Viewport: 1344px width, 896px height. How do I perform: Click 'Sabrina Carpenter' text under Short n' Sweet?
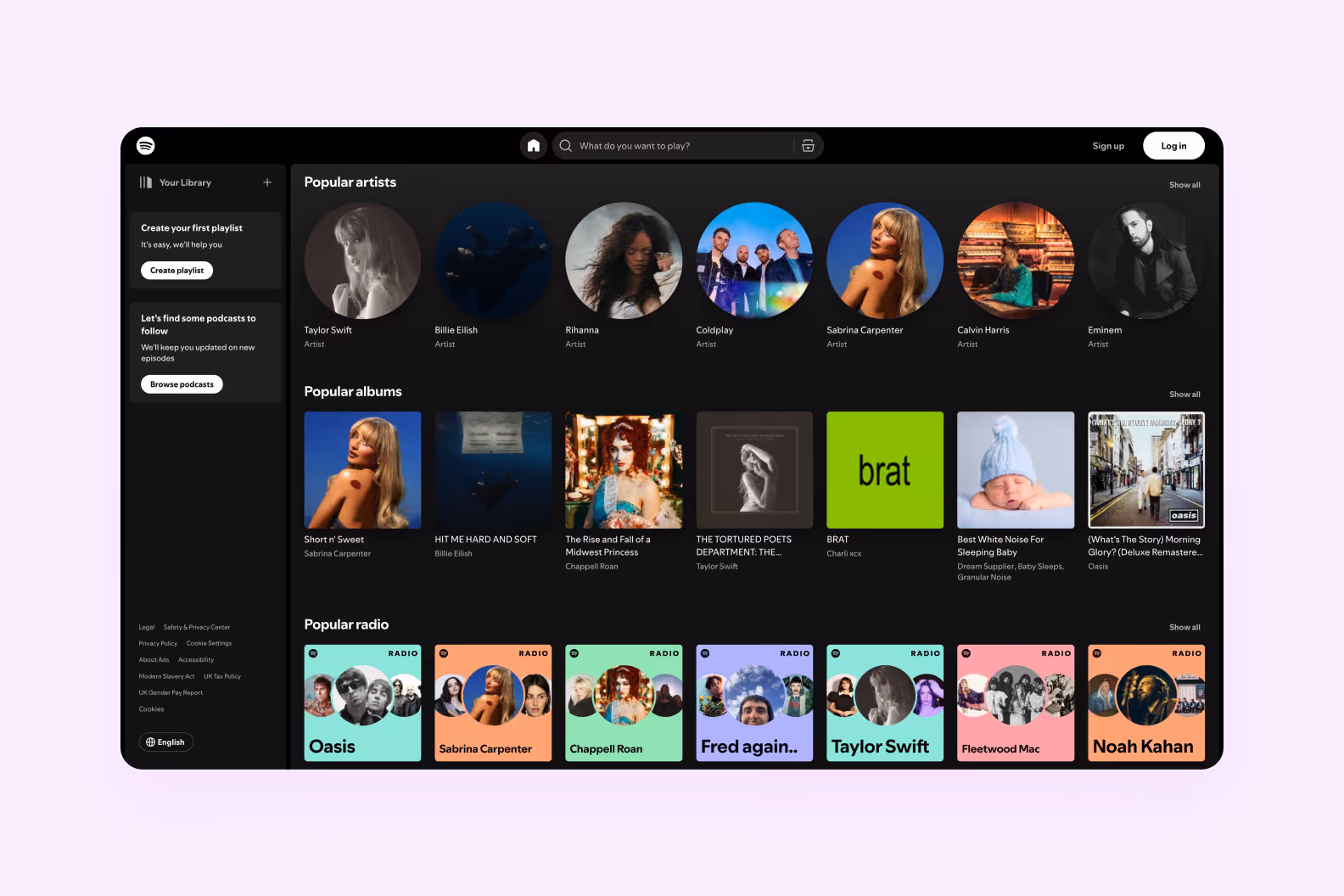point(338,554)
